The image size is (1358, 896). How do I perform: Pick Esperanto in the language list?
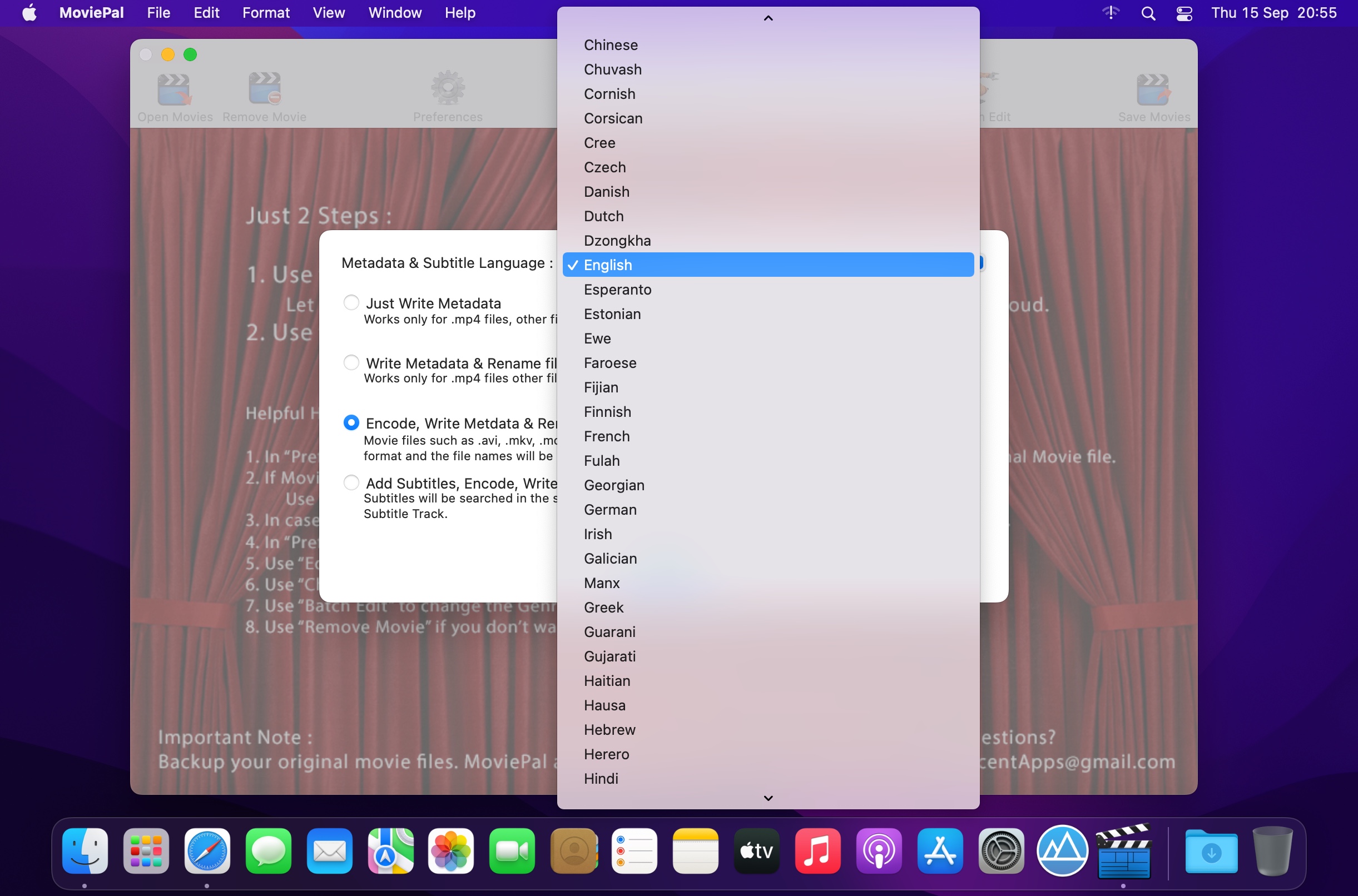click(768, 289)
